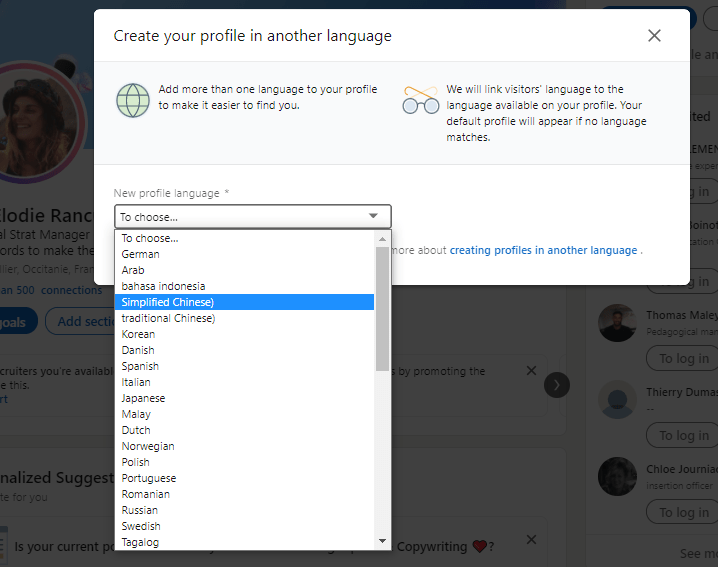718x567 pixels.
Task: Choose the 'To choose...' placeholder option
Action: pos(245,238)
